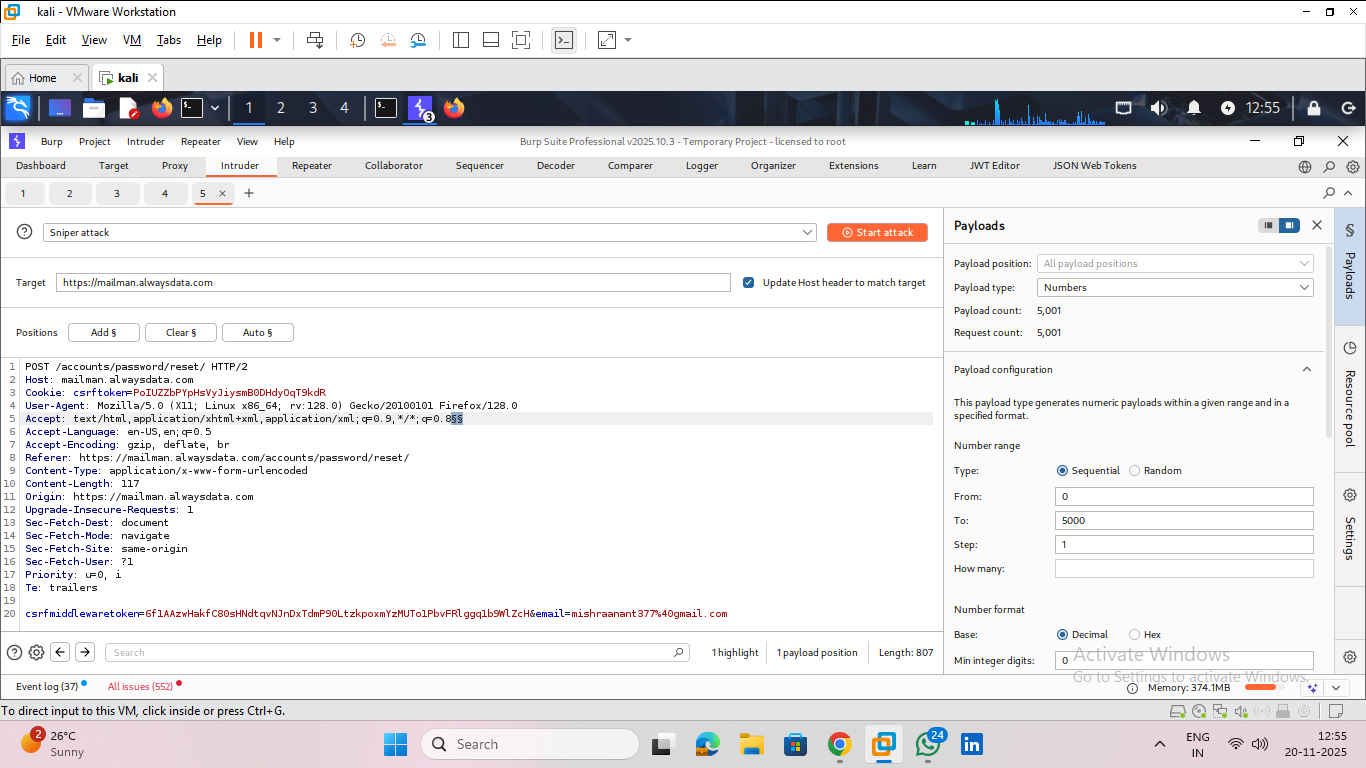
Task: Open Intruder Settings side panel icon
Action: (1349, 495)
